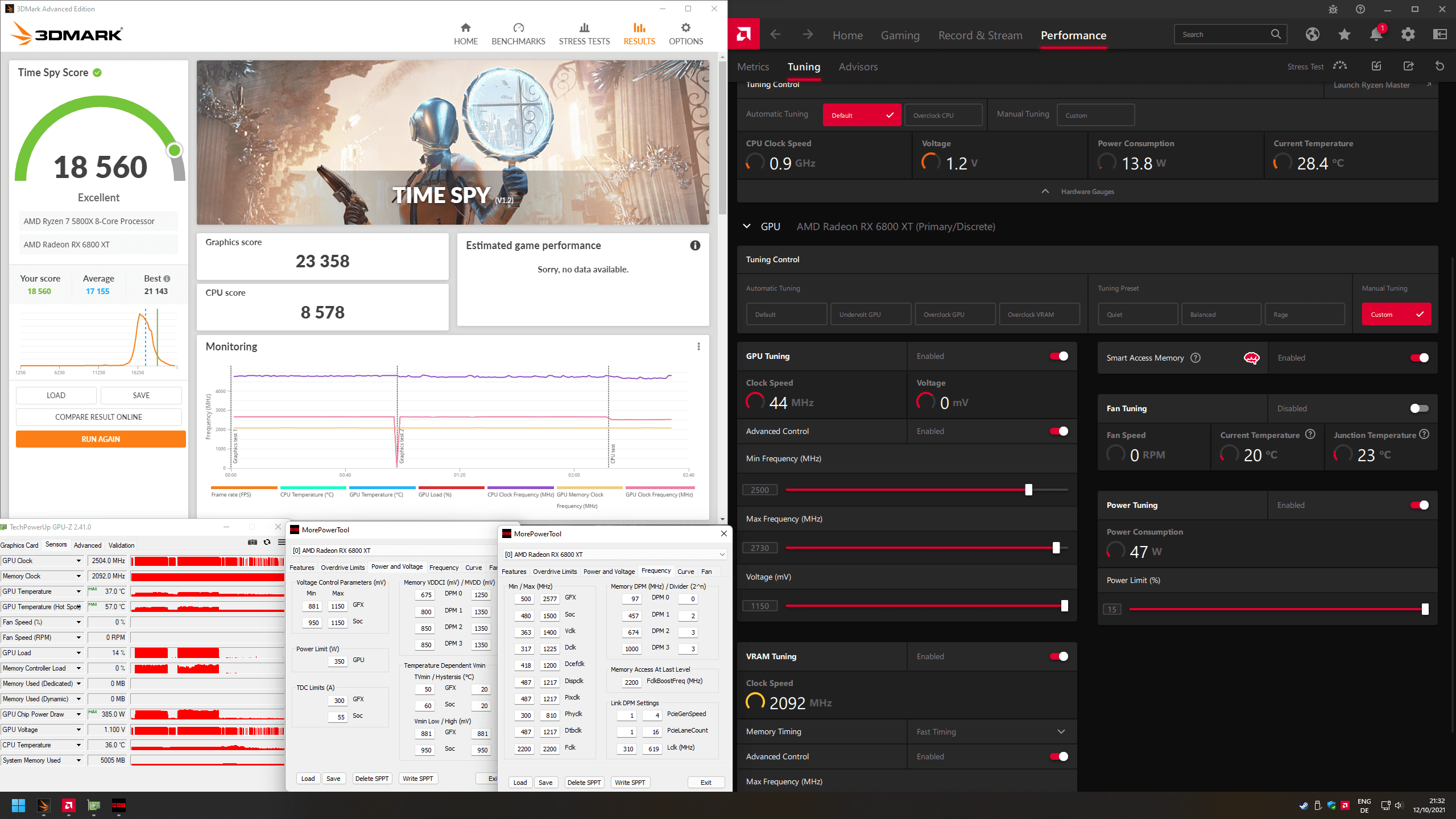Screen dimensions: 1456x819
Task: Switch to the Metrics tab
Action: click(x=752, y=67)
